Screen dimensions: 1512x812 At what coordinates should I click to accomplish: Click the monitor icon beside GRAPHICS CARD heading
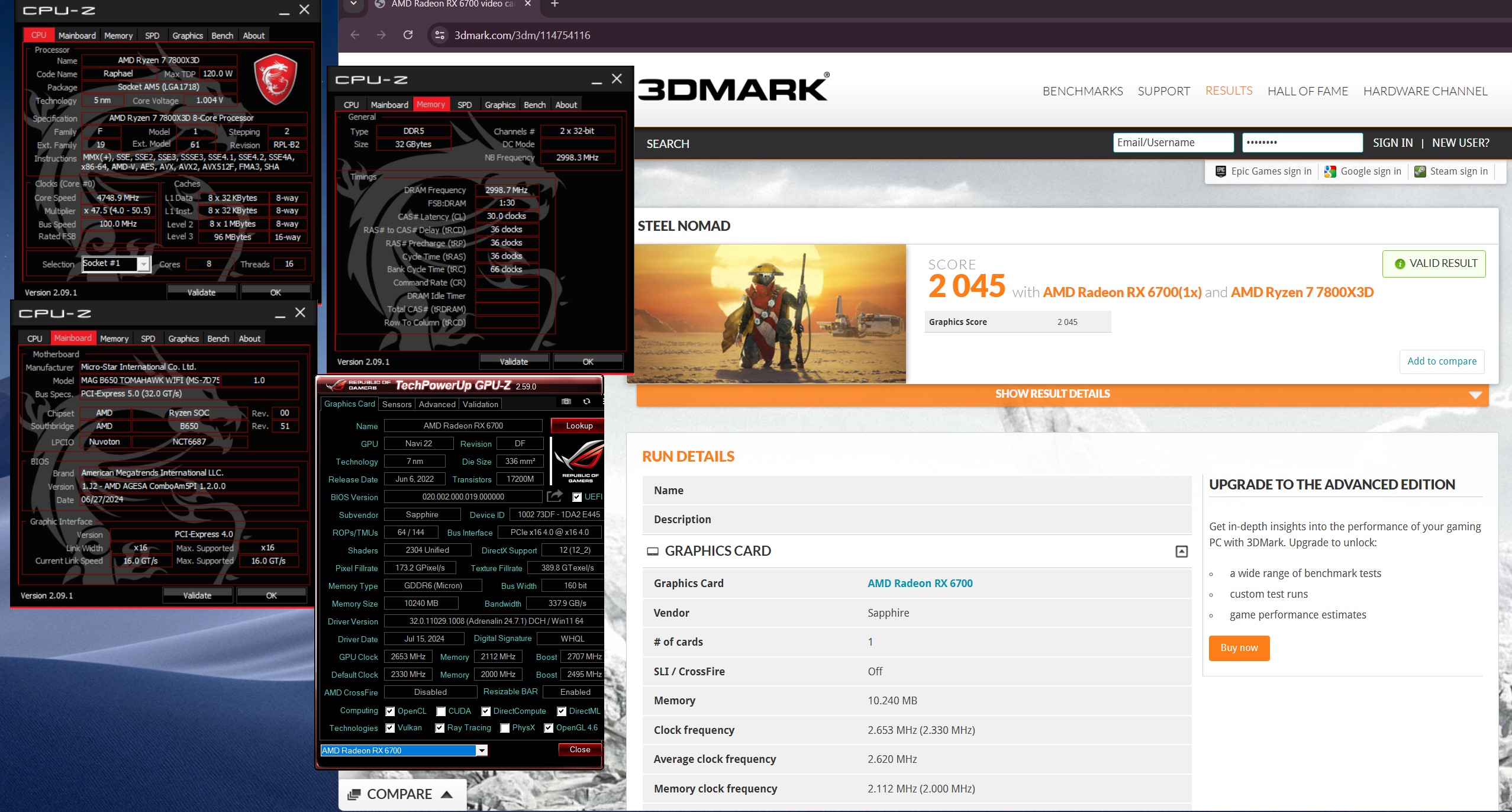(x=653, y=552)
